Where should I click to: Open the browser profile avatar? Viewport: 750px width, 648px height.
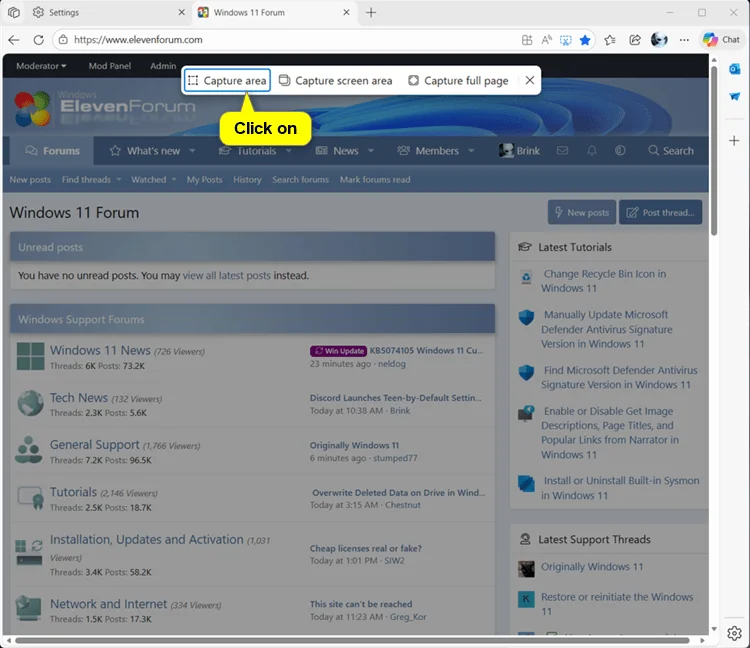pyautogui.click(x=659, y=40)
